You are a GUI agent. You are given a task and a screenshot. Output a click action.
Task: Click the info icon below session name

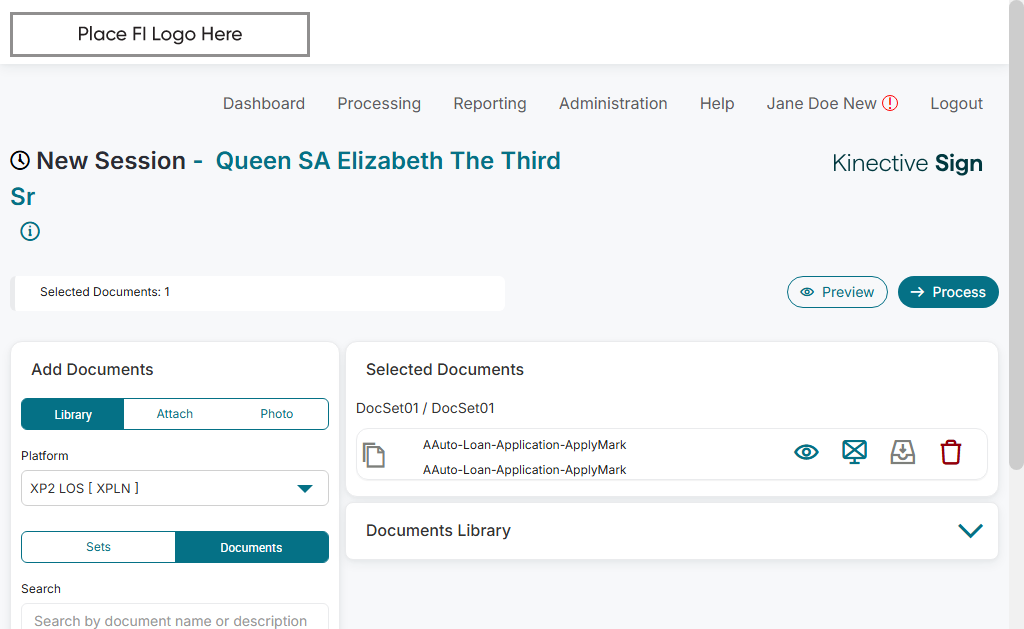[30, 232]
